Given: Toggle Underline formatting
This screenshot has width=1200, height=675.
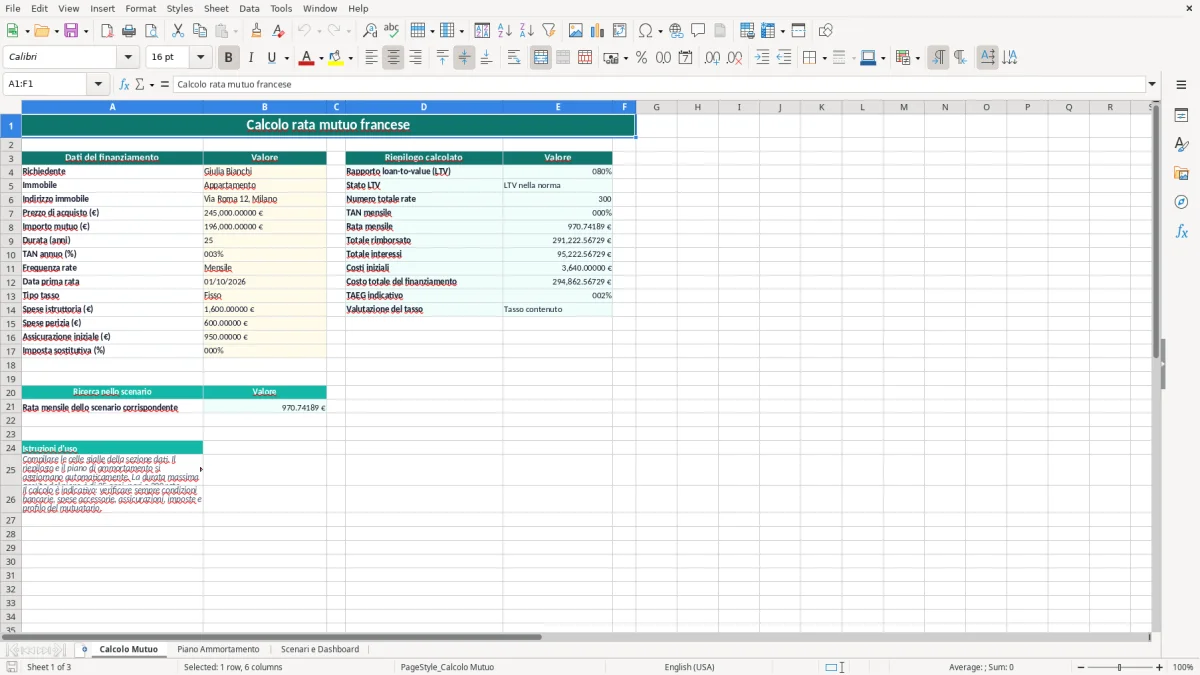Looking at the screenshot, I should [x=272, y=58].
